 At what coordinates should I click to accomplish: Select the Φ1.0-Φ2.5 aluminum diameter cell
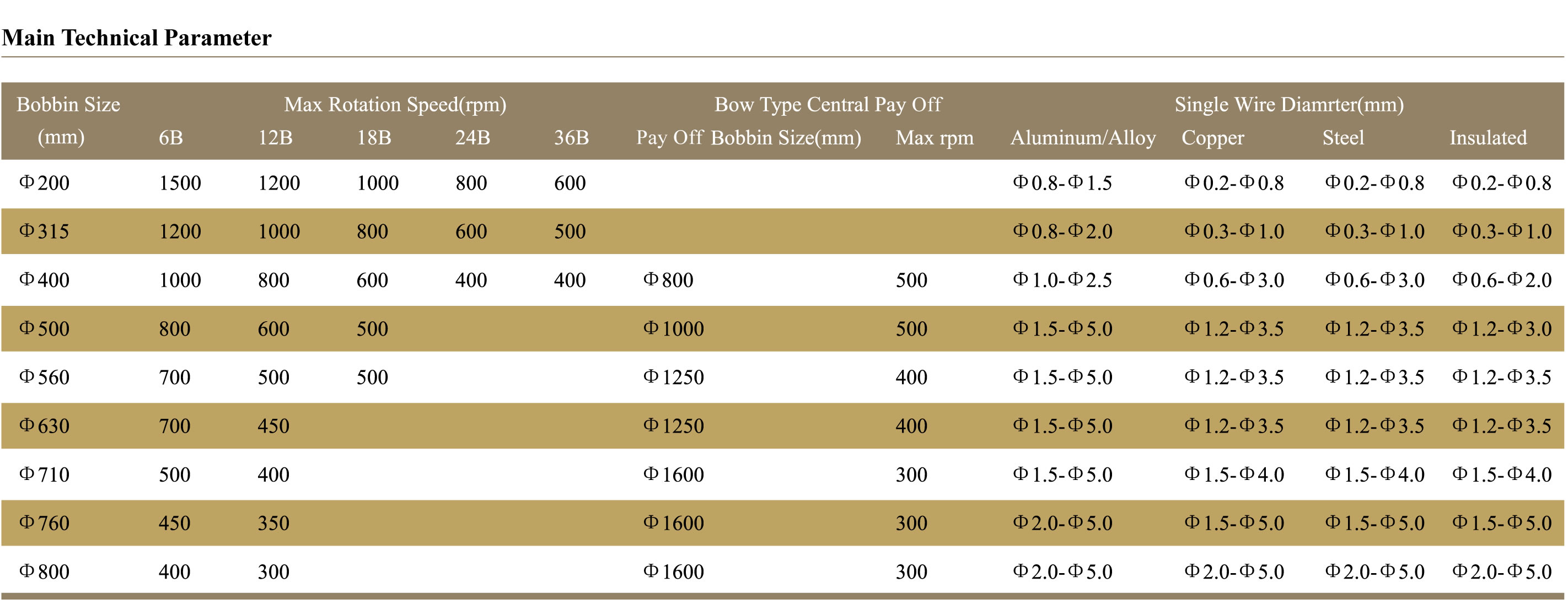click(x=1062, y=280)
